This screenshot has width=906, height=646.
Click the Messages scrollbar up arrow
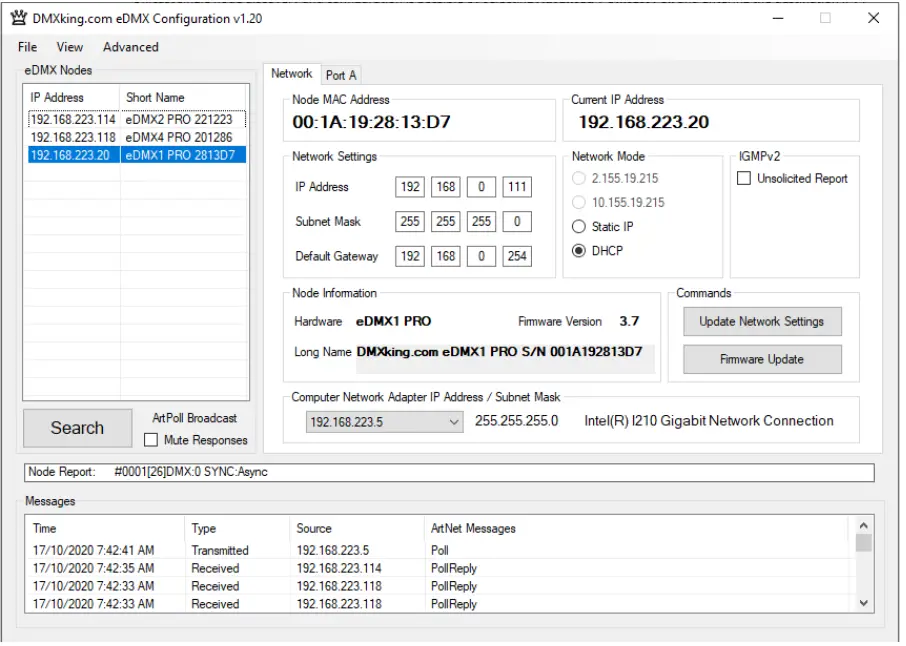pos(864,526)
